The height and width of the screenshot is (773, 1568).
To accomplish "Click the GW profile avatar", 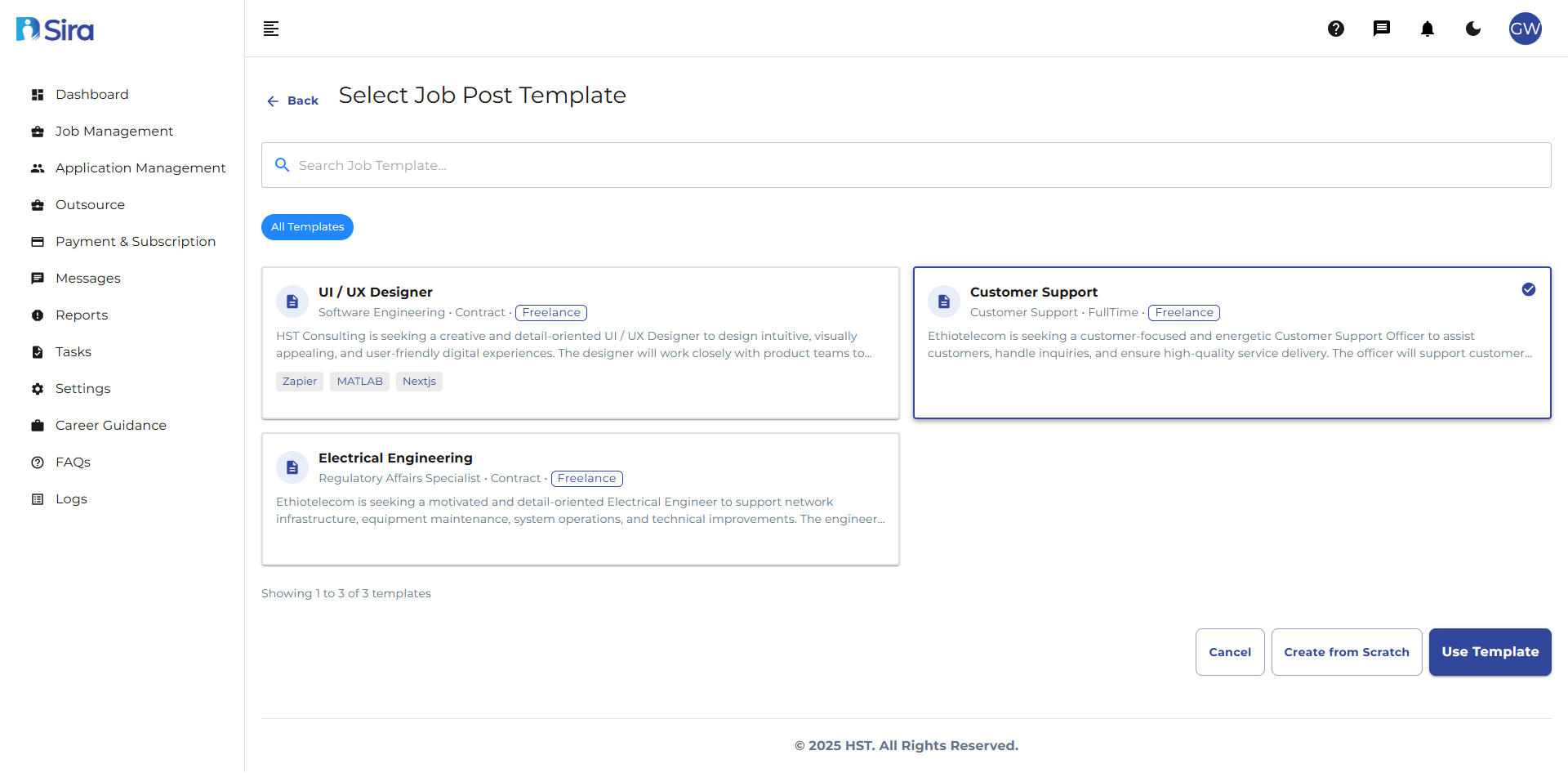I will pyautogui.click(x=1525, y=29).
